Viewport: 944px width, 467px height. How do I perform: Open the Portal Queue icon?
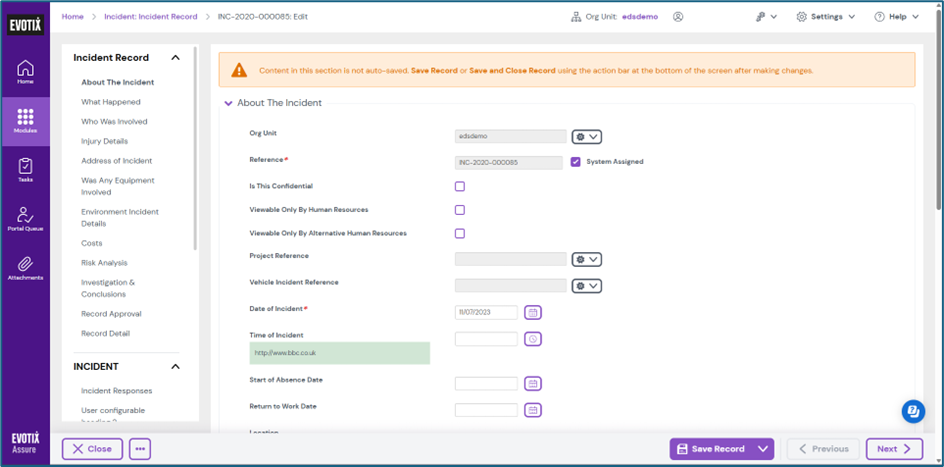[25, 217]
